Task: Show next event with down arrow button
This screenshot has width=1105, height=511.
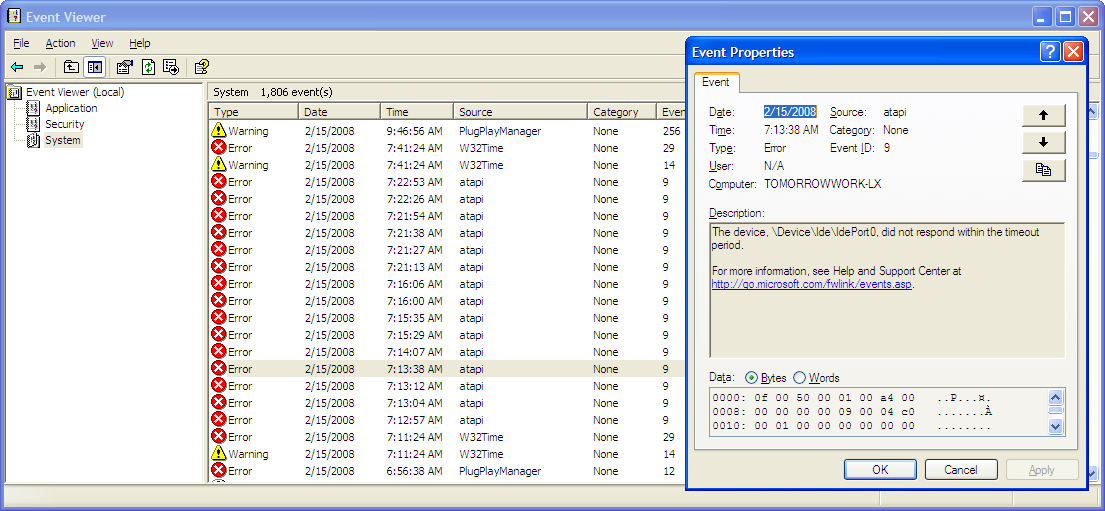Action: click(1044, 142)
